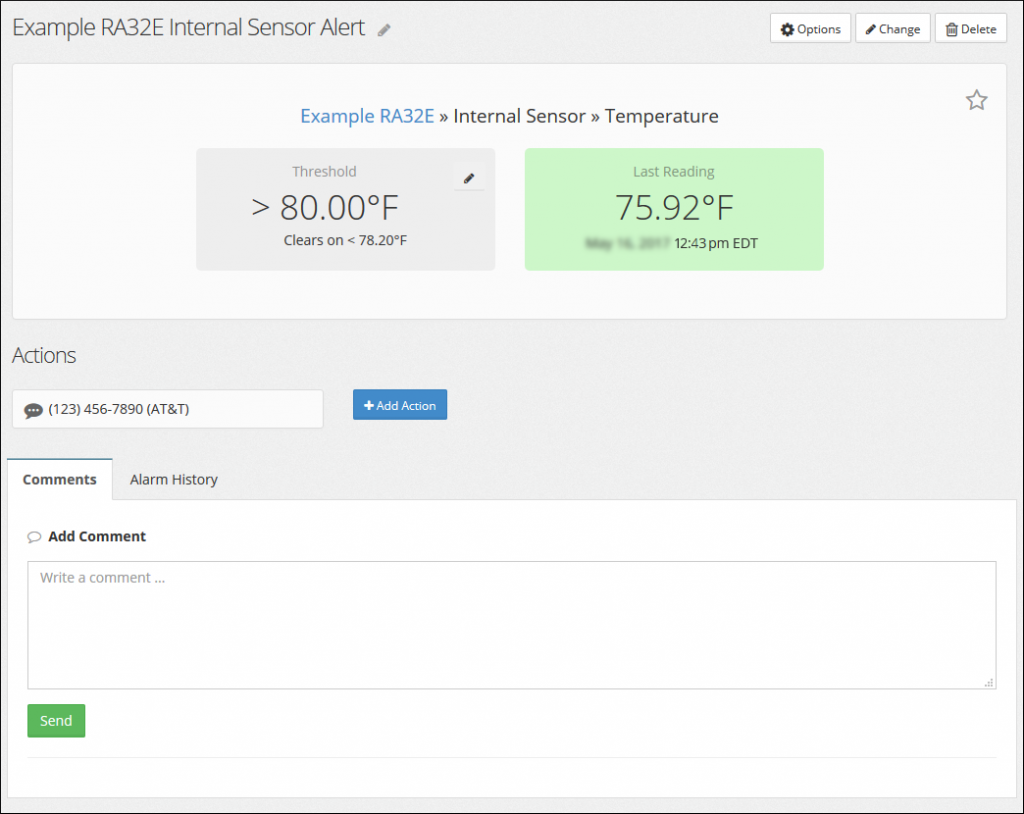Click the Delete button
The height and width of the screenshot is (814, 1024).
pyautogui.click(x=970, y=28)
